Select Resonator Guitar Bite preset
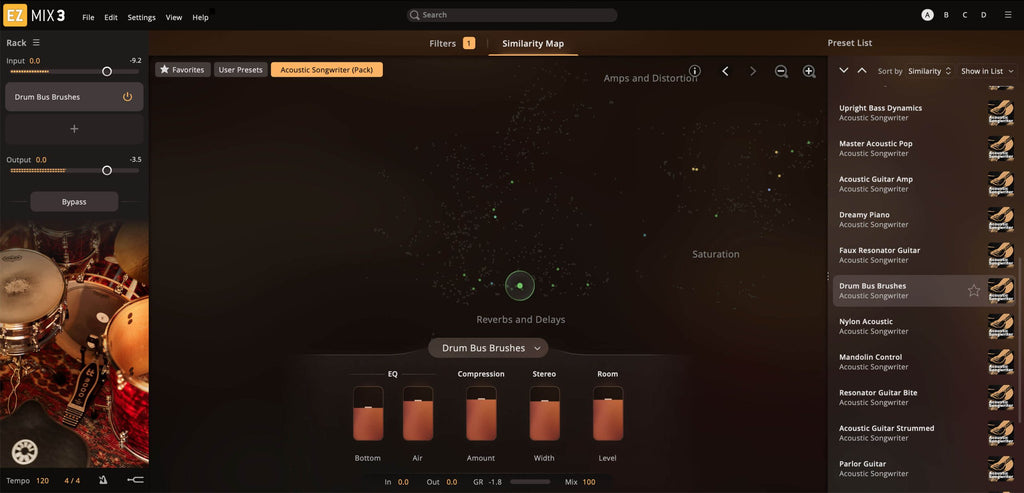Image resolution: width=1024 pixels, height=493 pixels. point(925,398)
